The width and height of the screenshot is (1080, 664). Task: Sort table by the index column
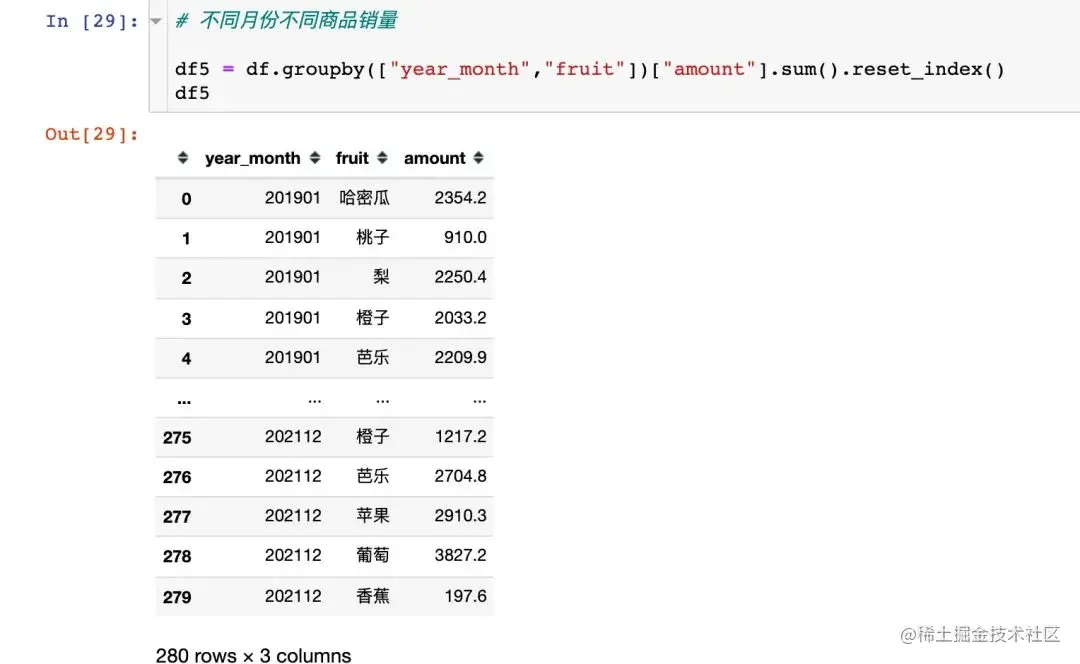pos(183,158)
